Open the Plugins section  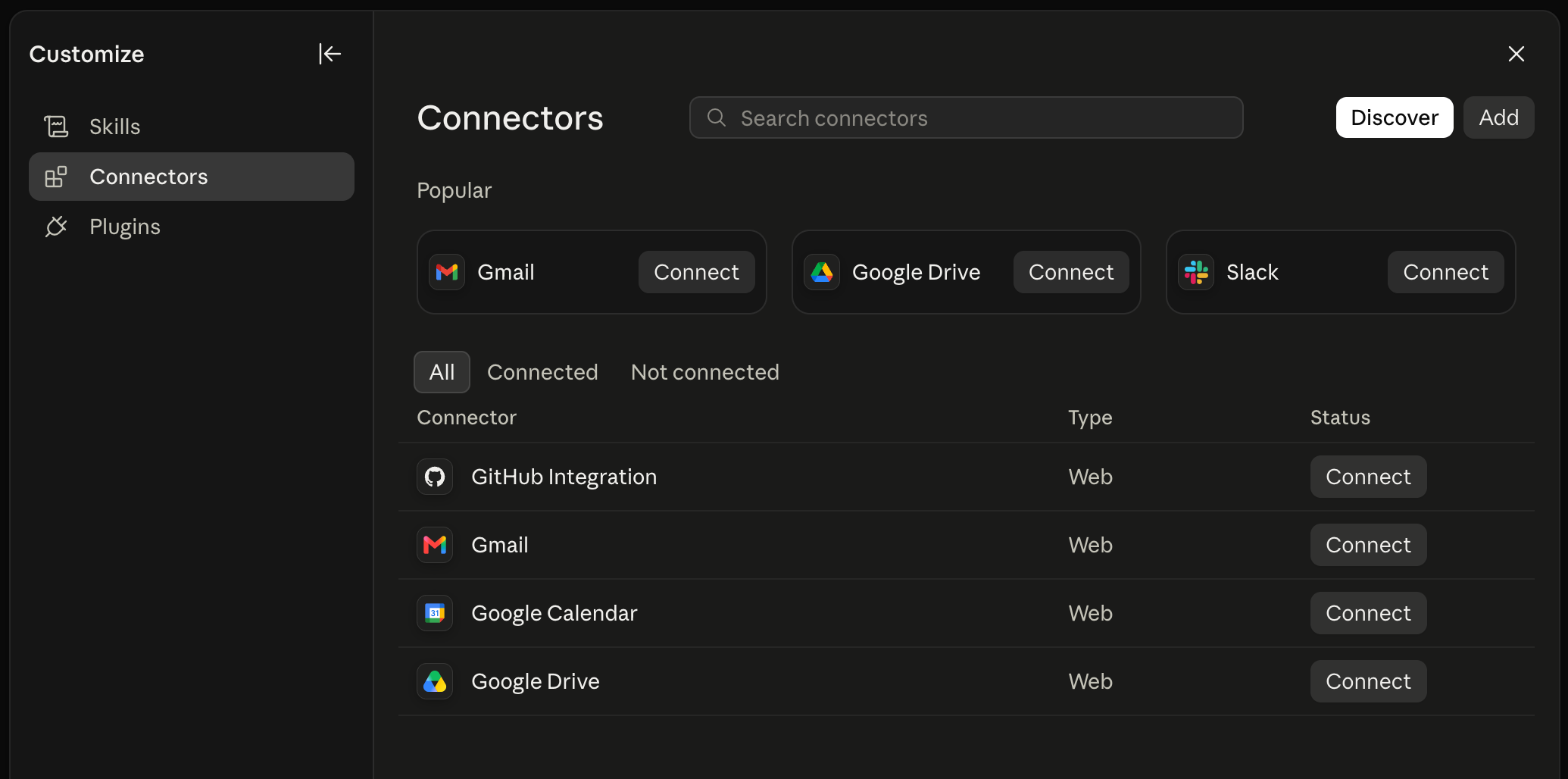[x=192, y=227]
